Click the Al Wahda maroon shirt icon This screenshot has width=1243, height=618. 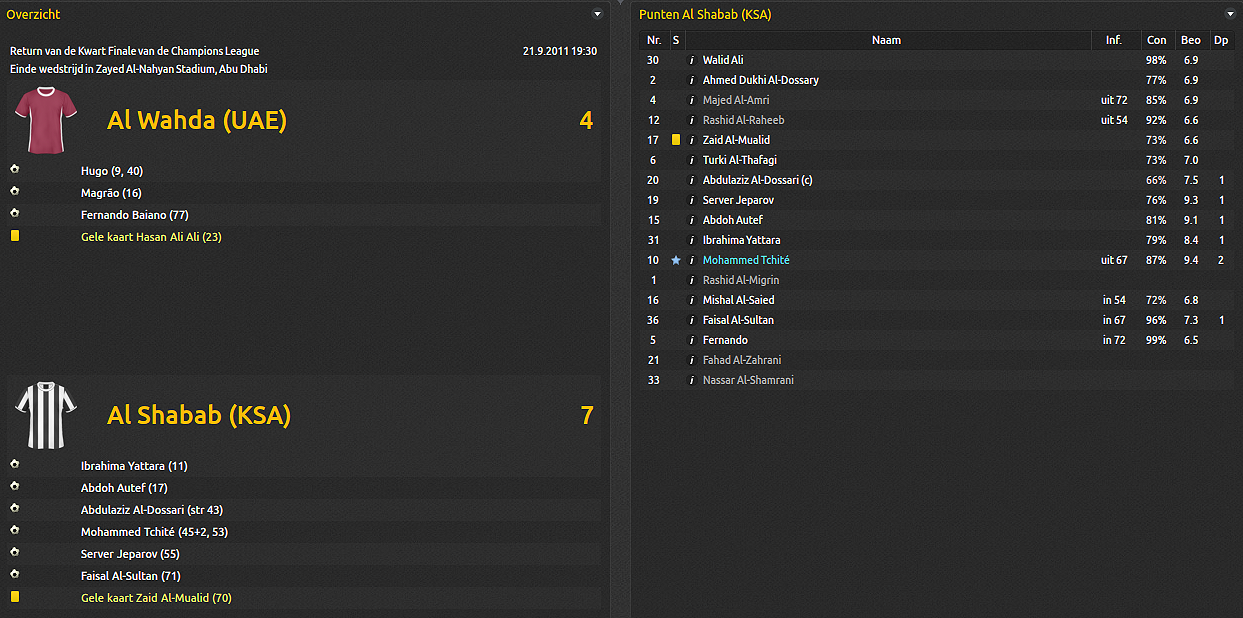click(45, 119)
